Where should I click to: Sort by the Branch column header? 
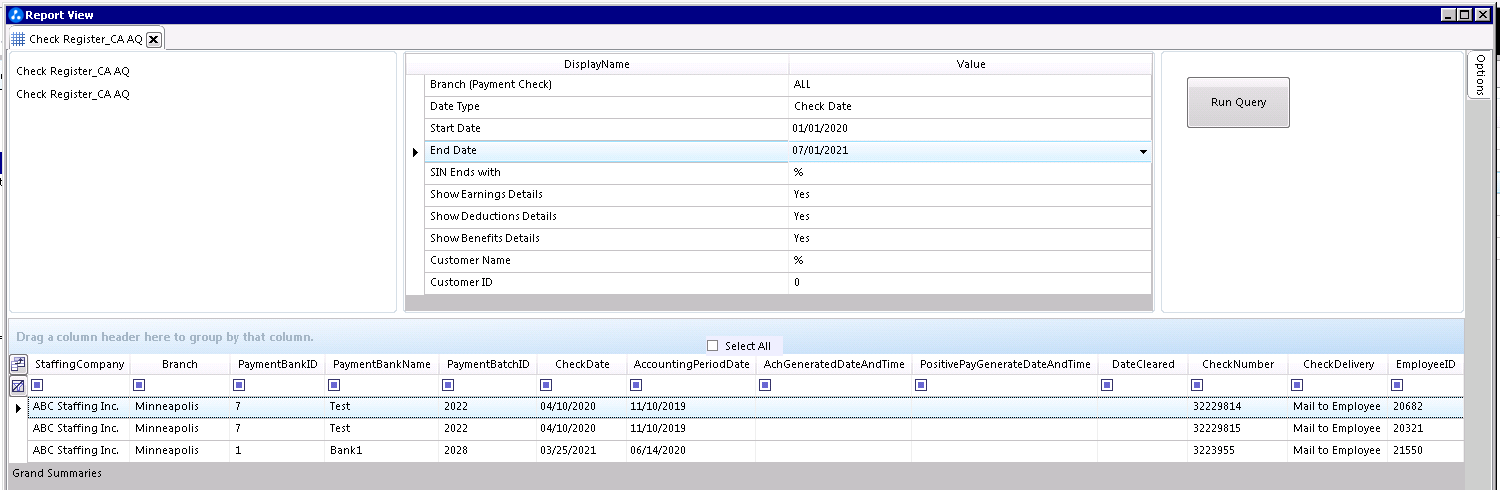click(x=180, y=364)
